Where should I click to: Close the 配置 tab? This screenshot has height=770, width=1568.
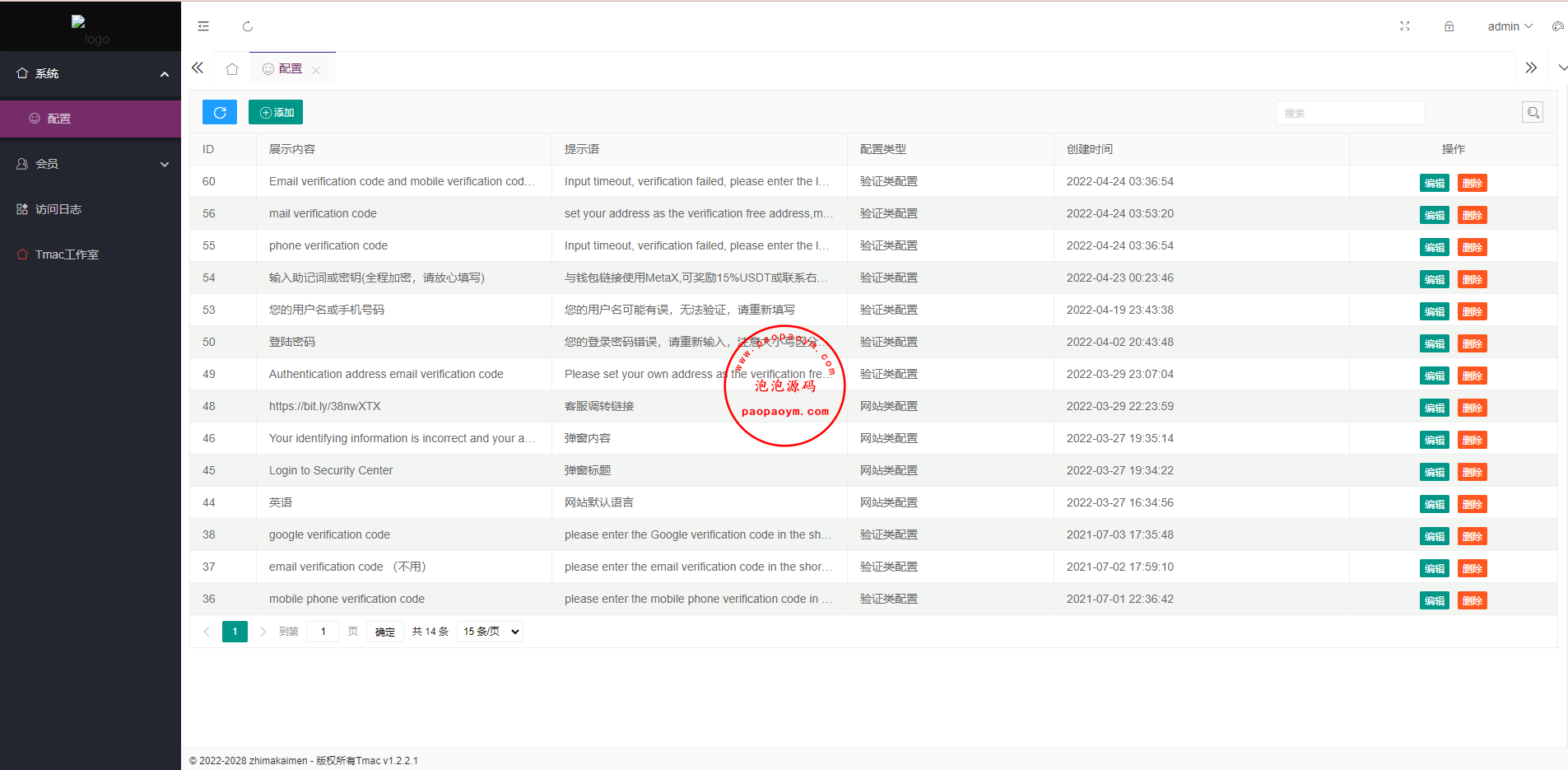[x=316, y=70]
